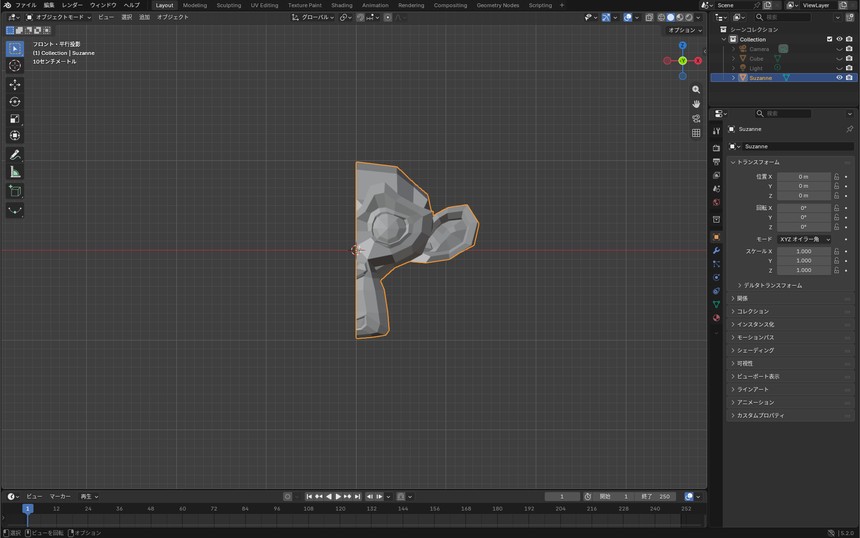The image size is (860, 538).
Task: Open the オブジェクトモード mode dropdown
Action: coord(59,17)
